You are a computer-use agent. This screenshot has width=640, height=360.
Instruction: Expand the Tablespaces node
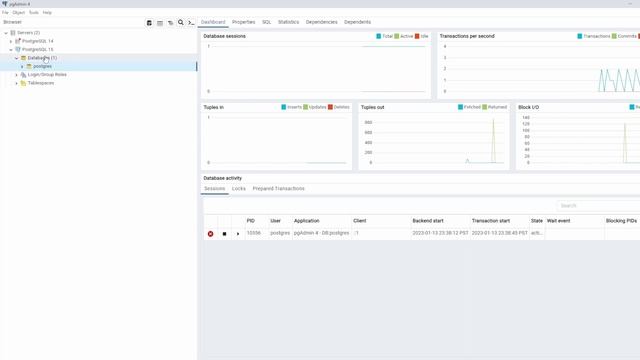point(17,83)
